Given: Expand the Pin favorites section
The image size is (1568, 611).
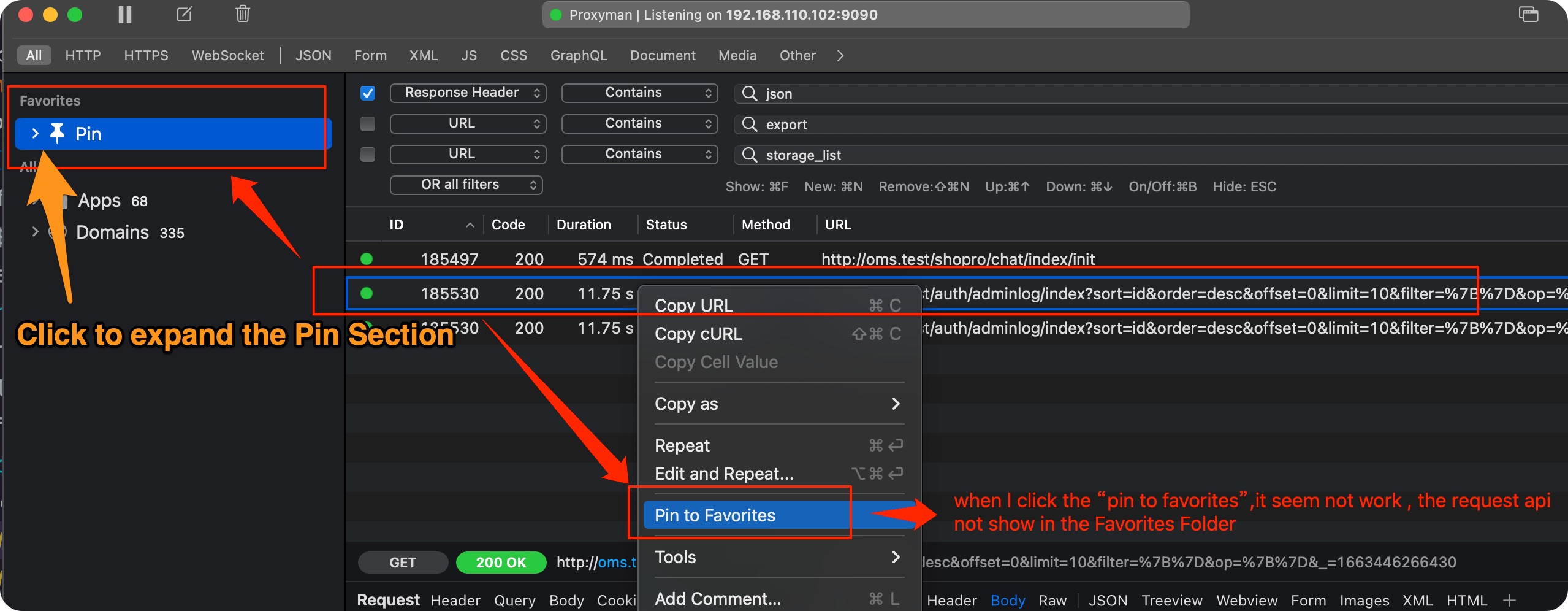Looking at the screenshot, I should point(35,133).
